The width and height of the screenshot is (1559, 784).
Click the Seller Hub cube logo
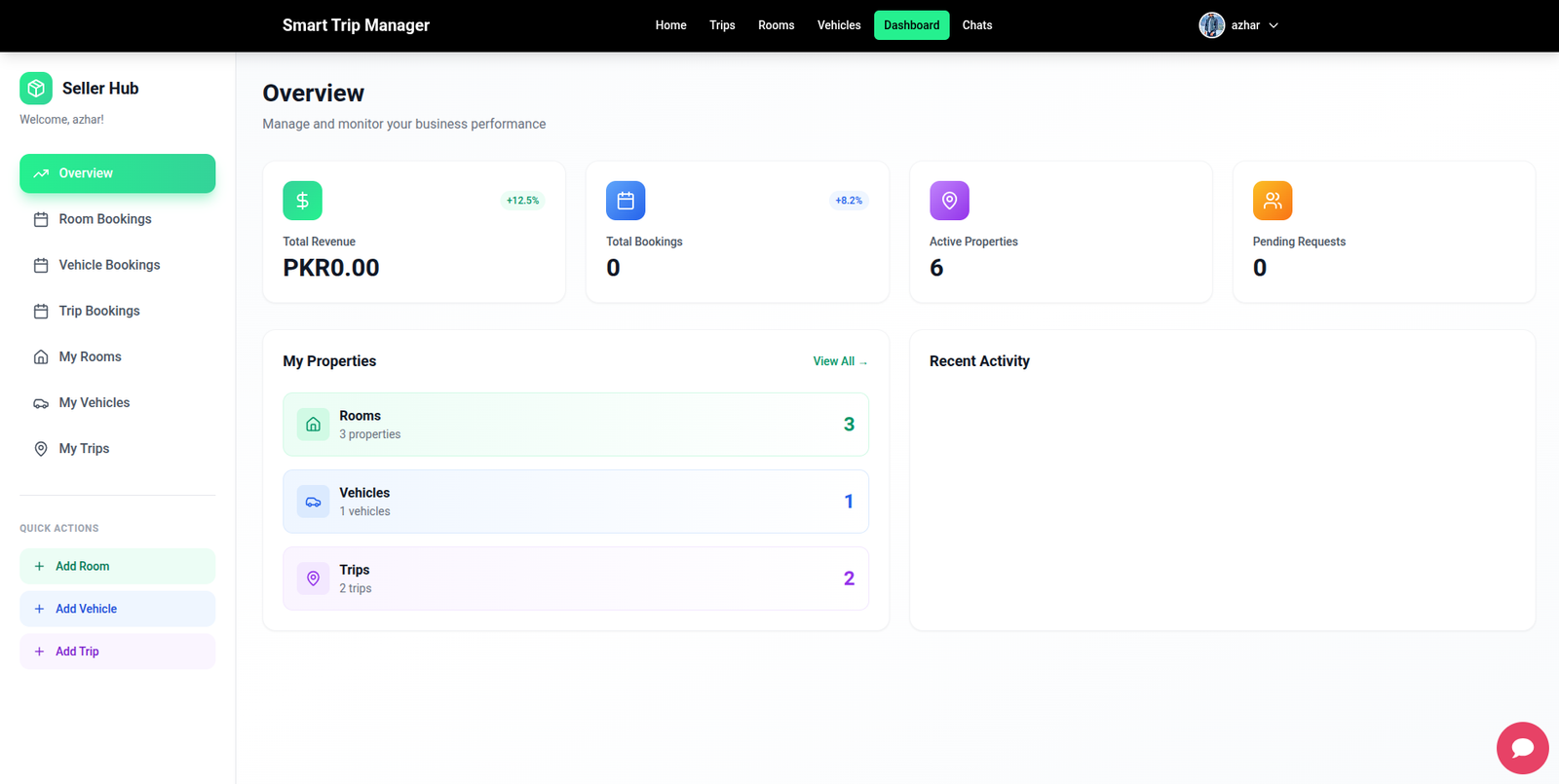click(36, 89)
